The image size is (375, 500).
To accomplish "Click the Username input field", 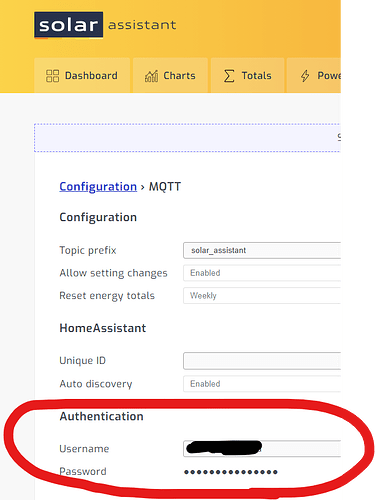I will pos(262,448).
